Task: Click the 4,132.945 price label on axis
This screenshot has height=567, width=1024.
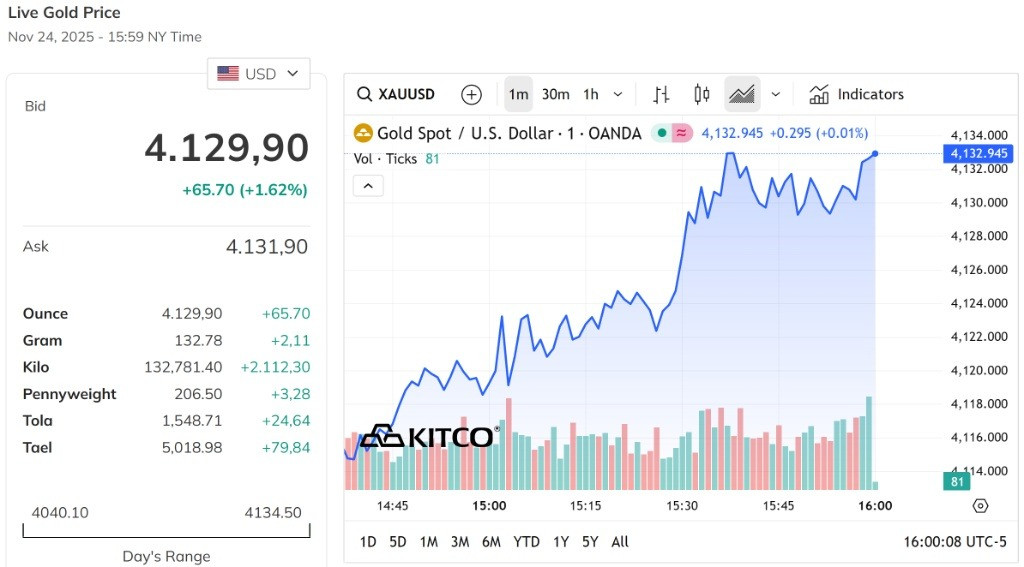Action: (x=978, y=154)
